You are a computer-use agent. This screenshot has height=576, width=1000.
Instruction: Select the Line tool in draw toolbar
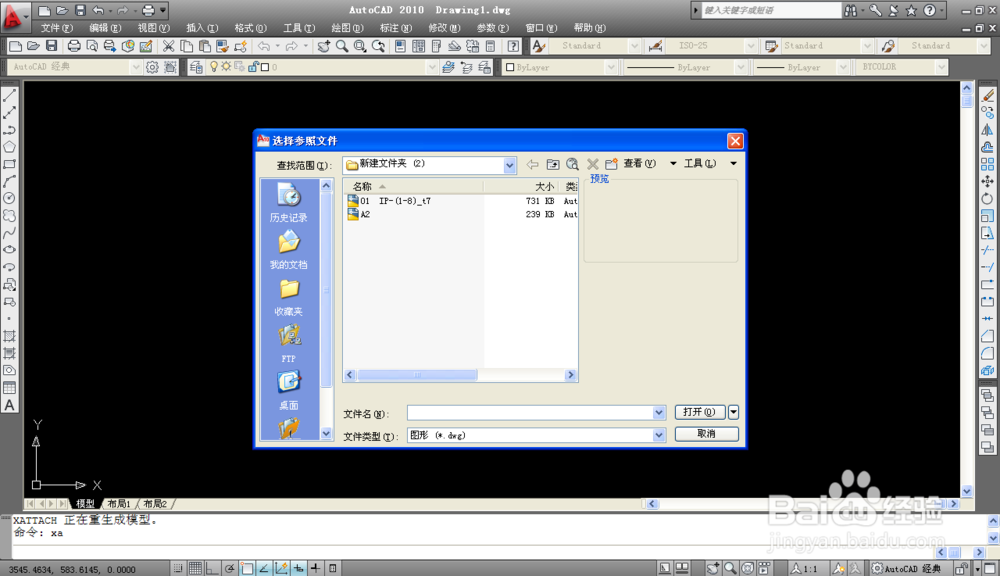(x=10, y=96)
